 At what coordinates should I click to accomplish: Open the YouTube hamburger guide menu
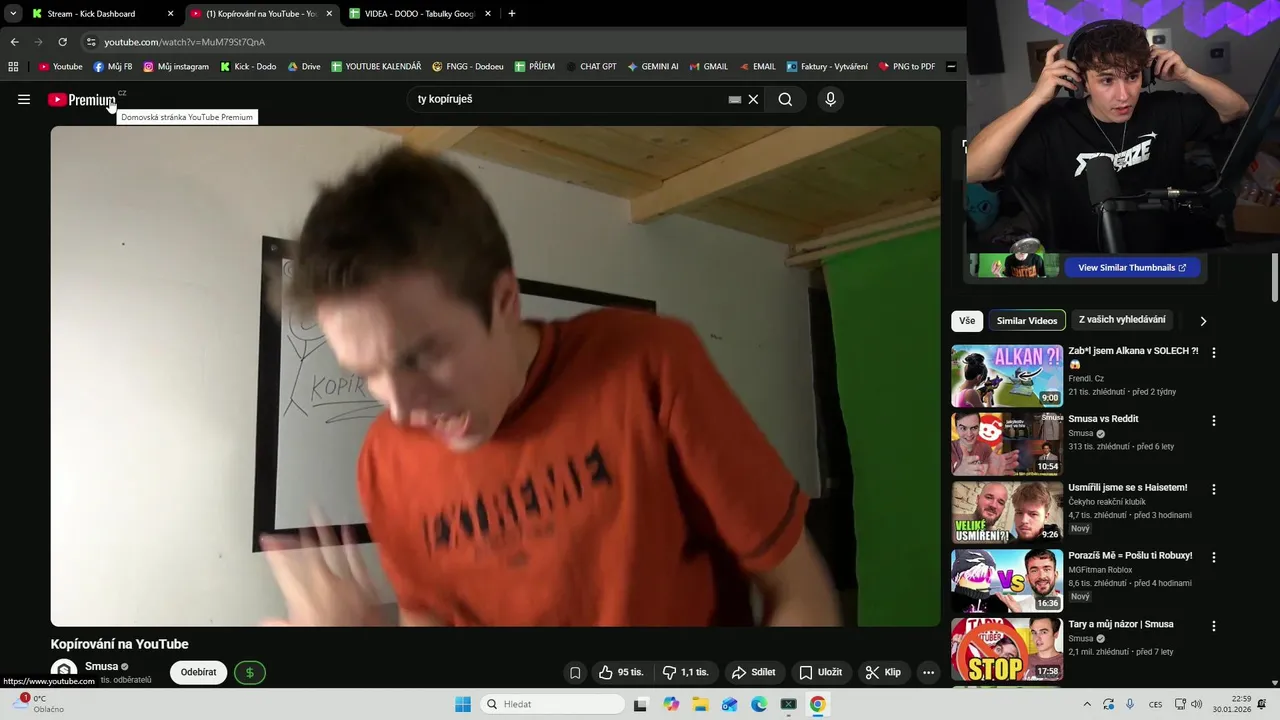click(24, 99)
